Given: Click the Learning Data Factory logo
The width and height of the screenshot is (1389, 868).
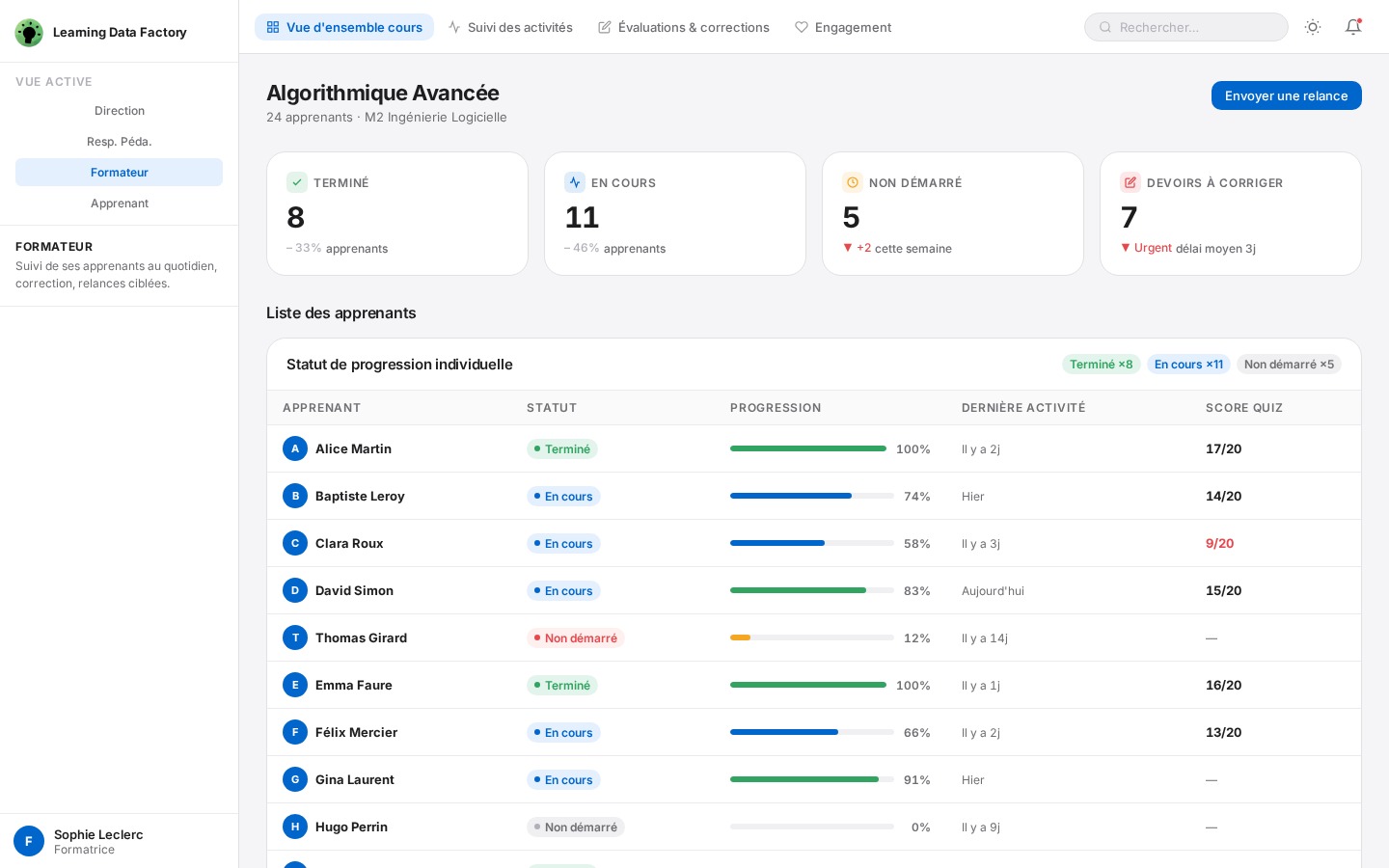Looking at the screenshot, I should coord(29,32).
